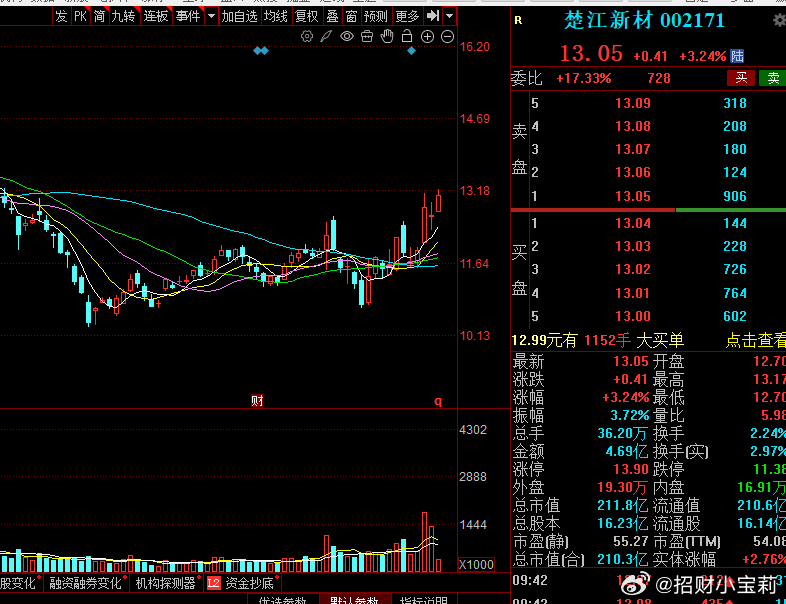Screen dimensions: 786x604
Task: Click the 涨停 price 13.90
Action: pyautogui.click(x=631, y=469)
